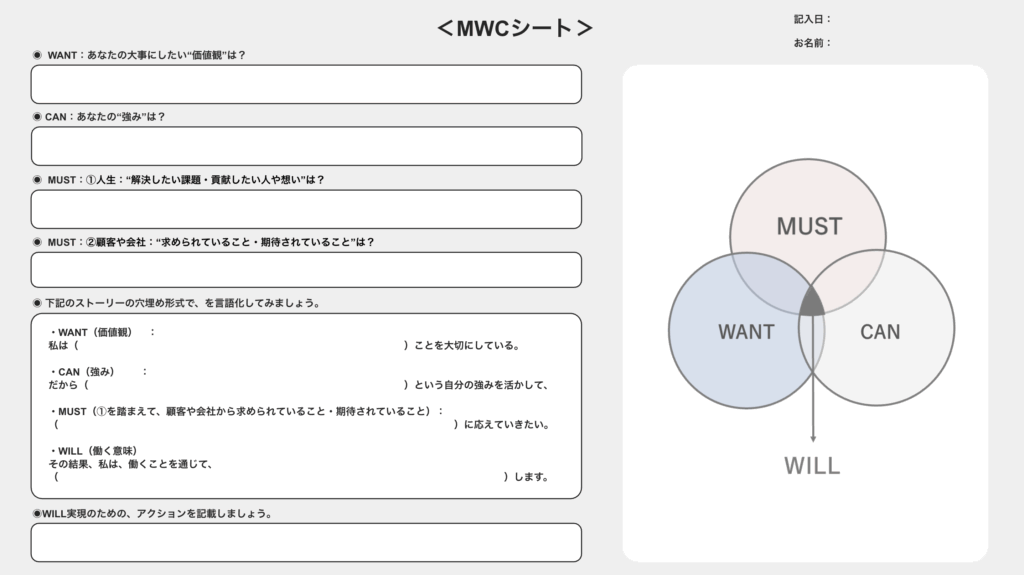
Task: Click the blank in the 私は sentence
Action: click(240, 346)
